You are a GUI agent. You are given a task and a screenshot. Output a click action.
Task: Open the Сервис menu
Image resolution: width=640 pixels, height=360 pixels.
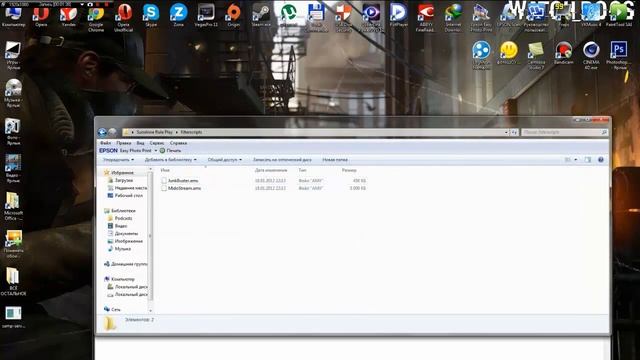point(157,143)
